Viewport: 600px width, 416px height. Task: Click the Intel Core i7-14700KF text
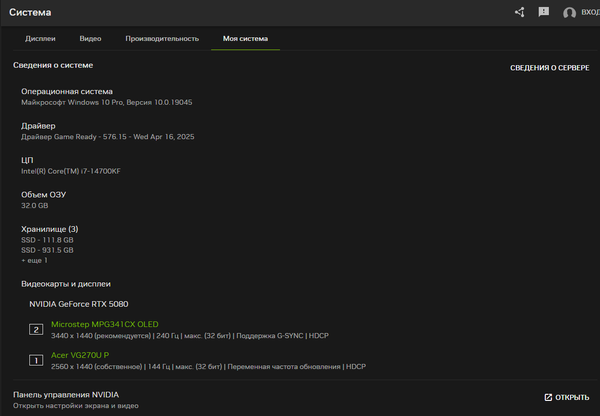point(71,171)
